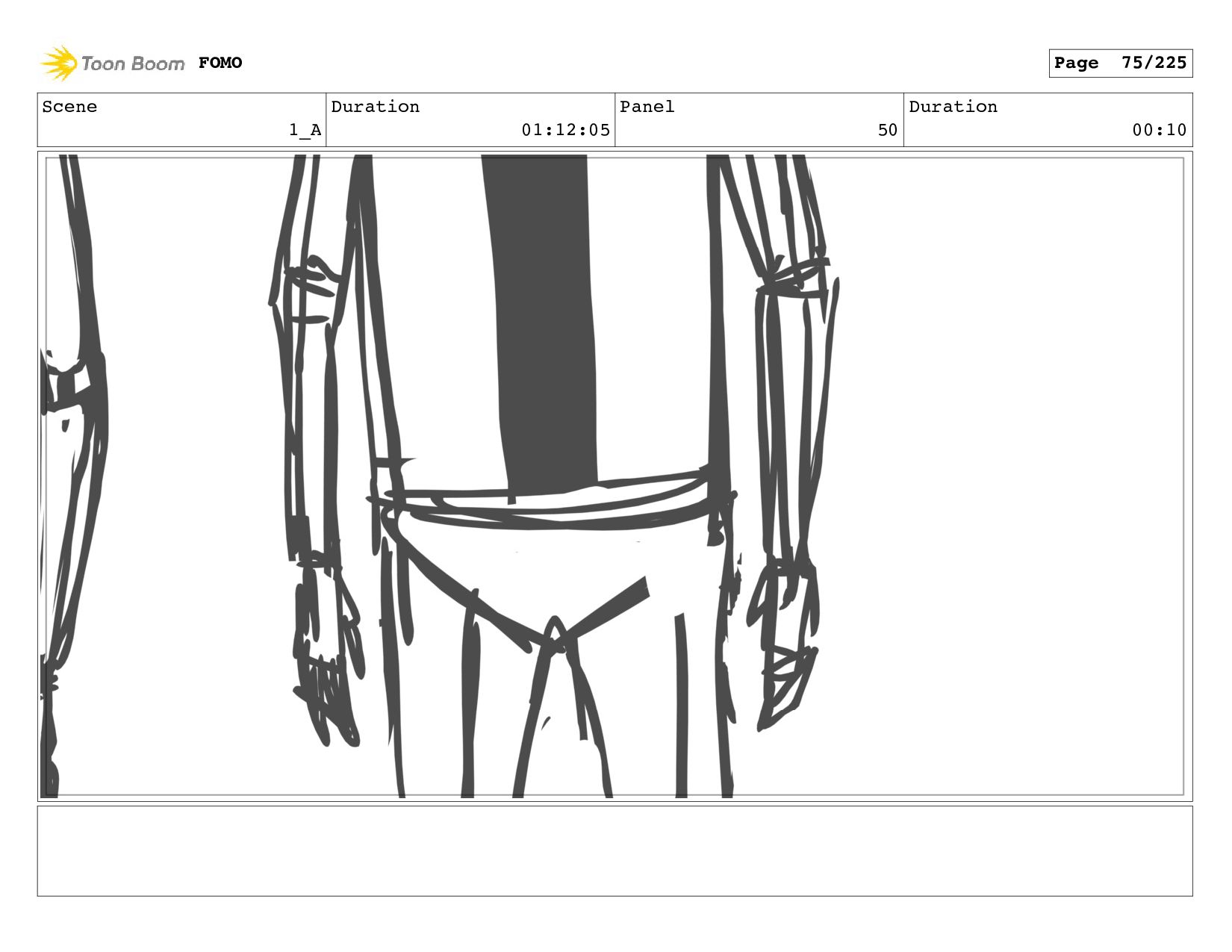Click the empty notes box below the panel
This screenshot has width=1232, height=952.
pyautogui.click(x=615, y=850)
